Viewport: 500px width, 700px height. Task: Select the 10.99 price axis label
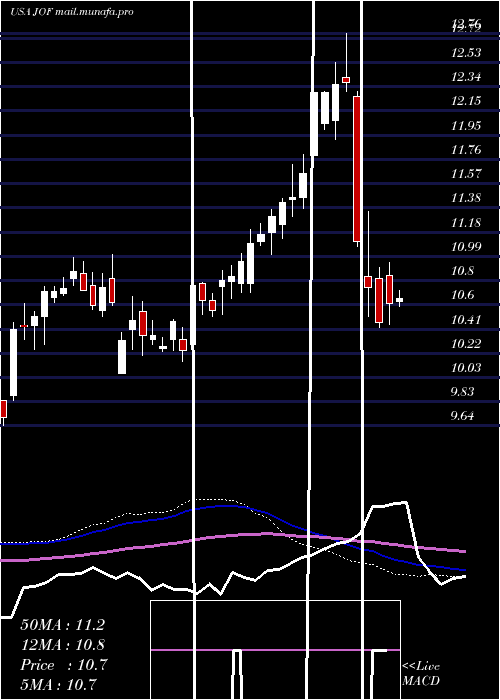click(466, 246)
